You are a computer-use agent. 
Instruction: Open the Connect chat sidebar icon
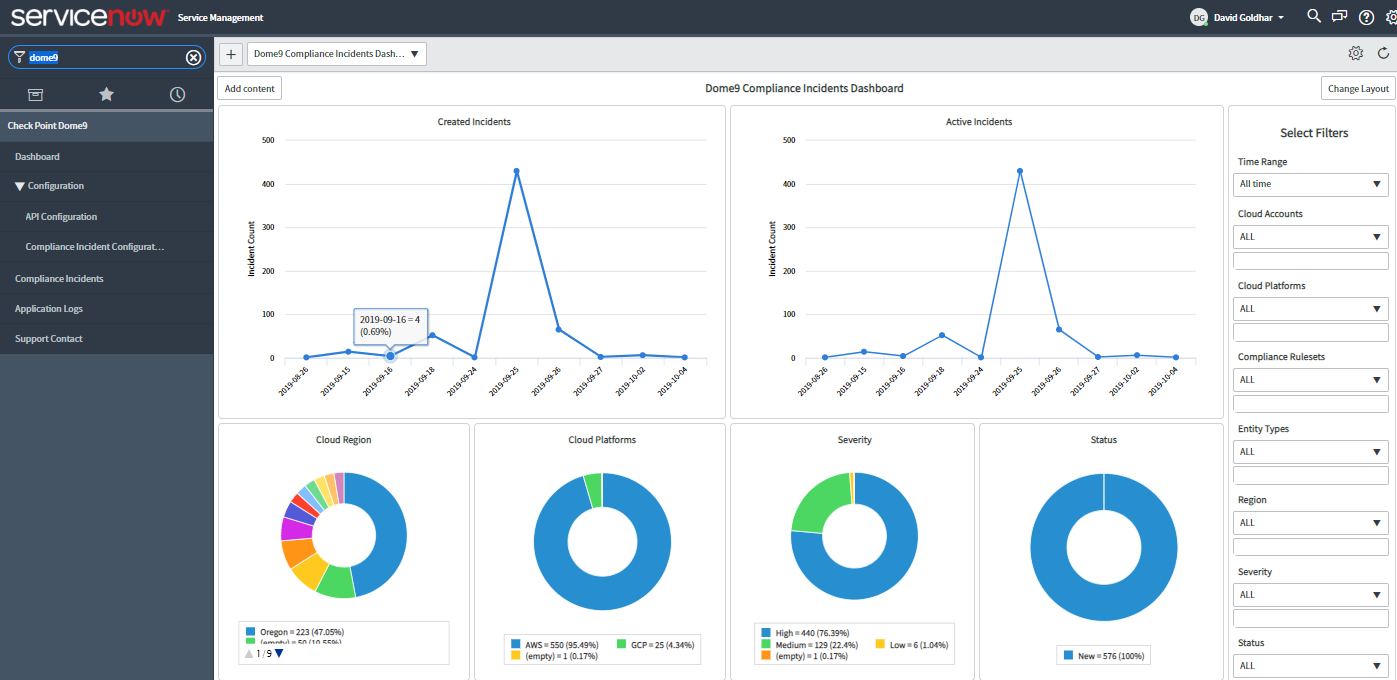(x=1340, y=16)
